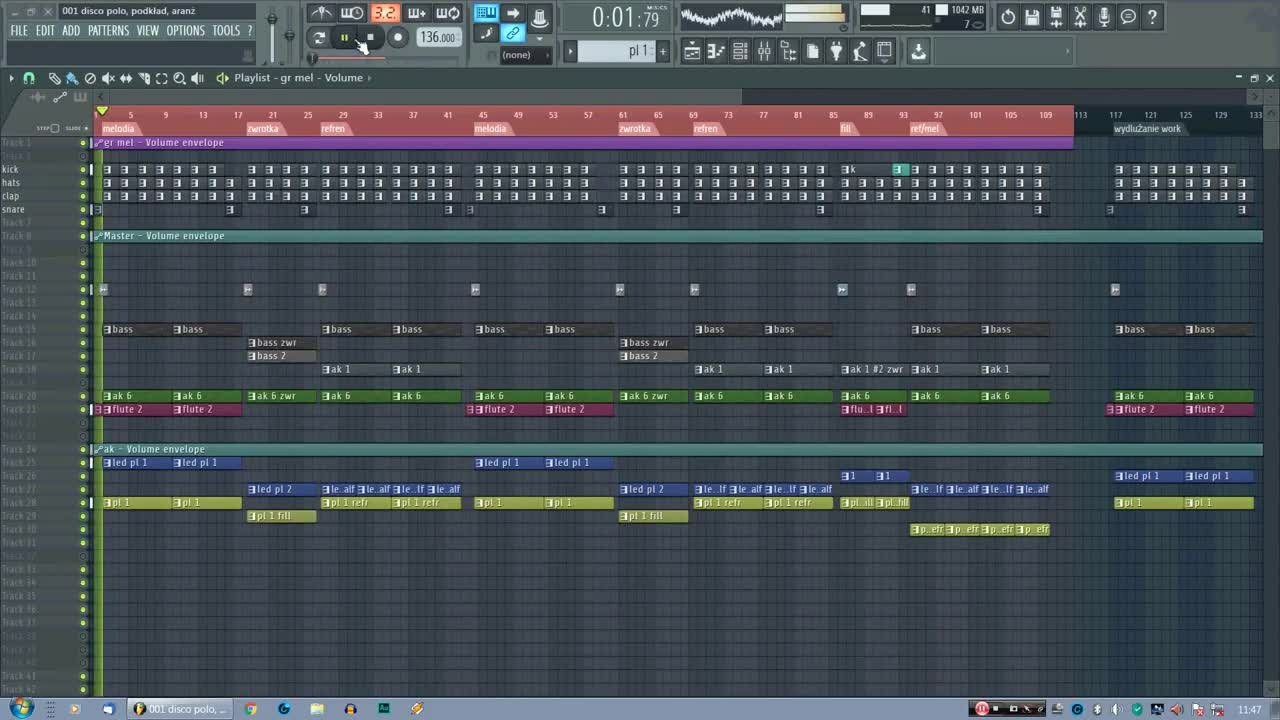Toggle pattern/song mode button
Viewport: 1280px width, 720px height.
[319, 38]
